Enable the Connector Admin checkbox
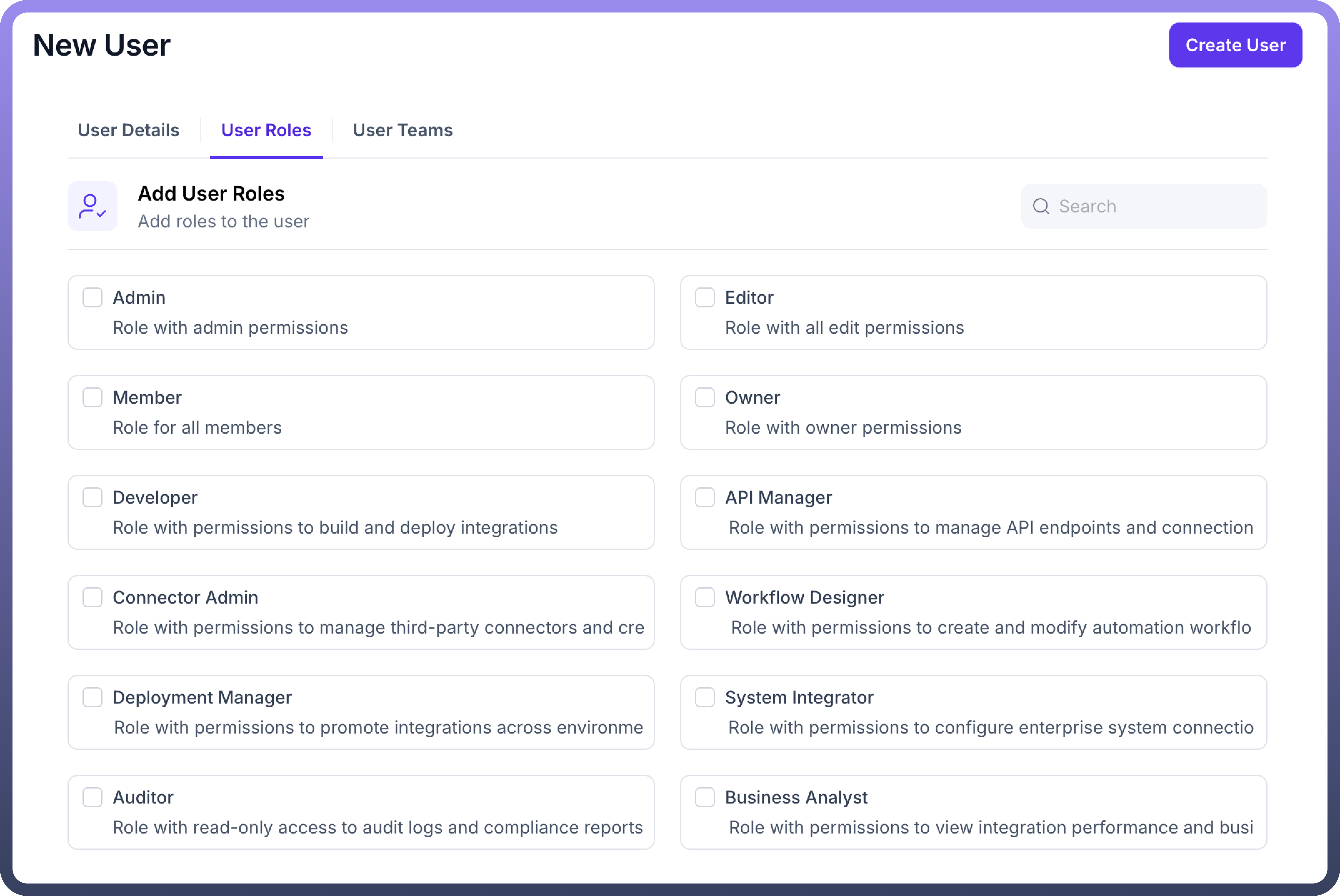This screenshot has height=896, width=1340. click(x=92, y=598)
